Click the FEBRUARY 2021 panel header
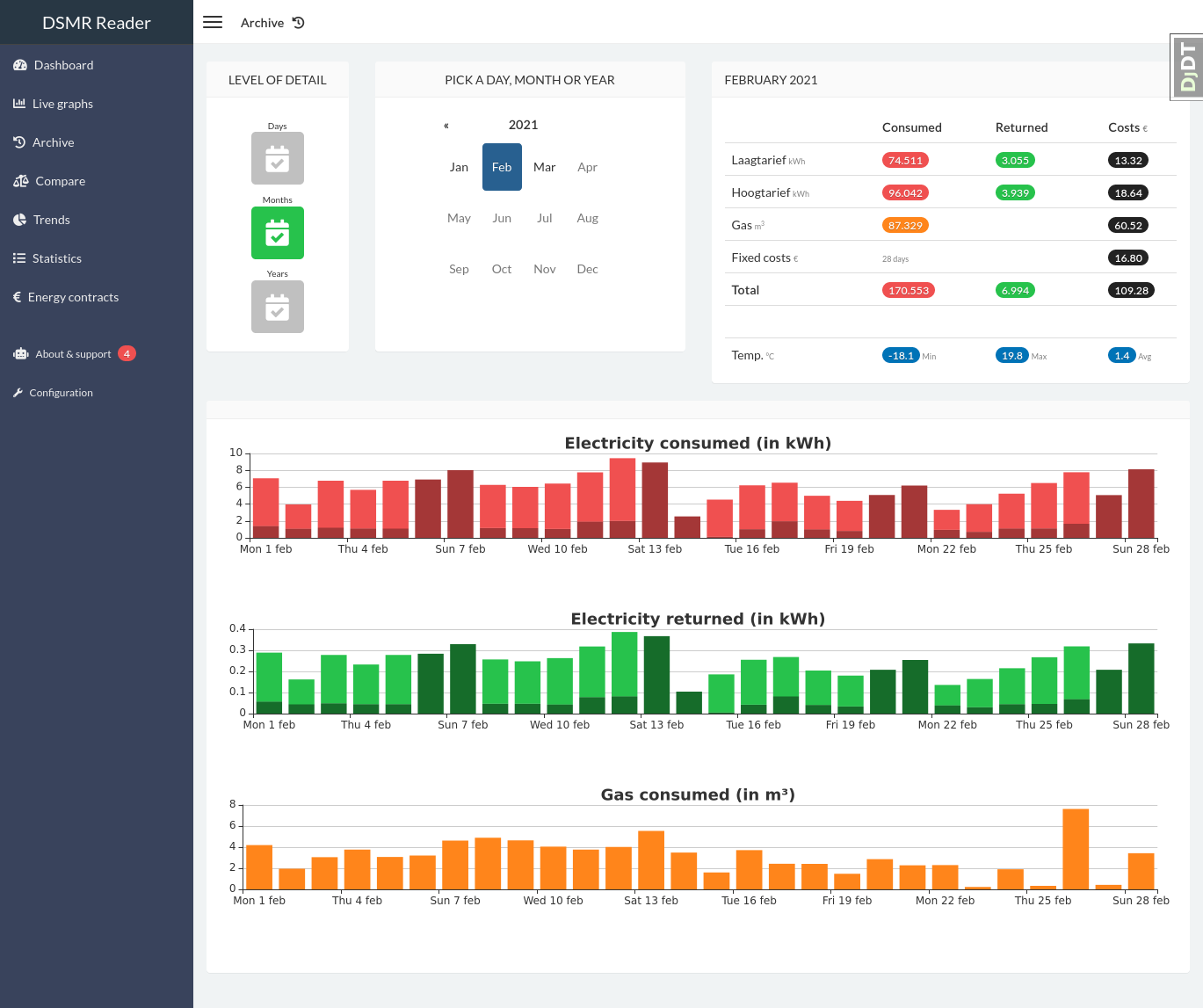Screen dimensions: 1203x1008 pyautogui.click(x=771, y=80)
